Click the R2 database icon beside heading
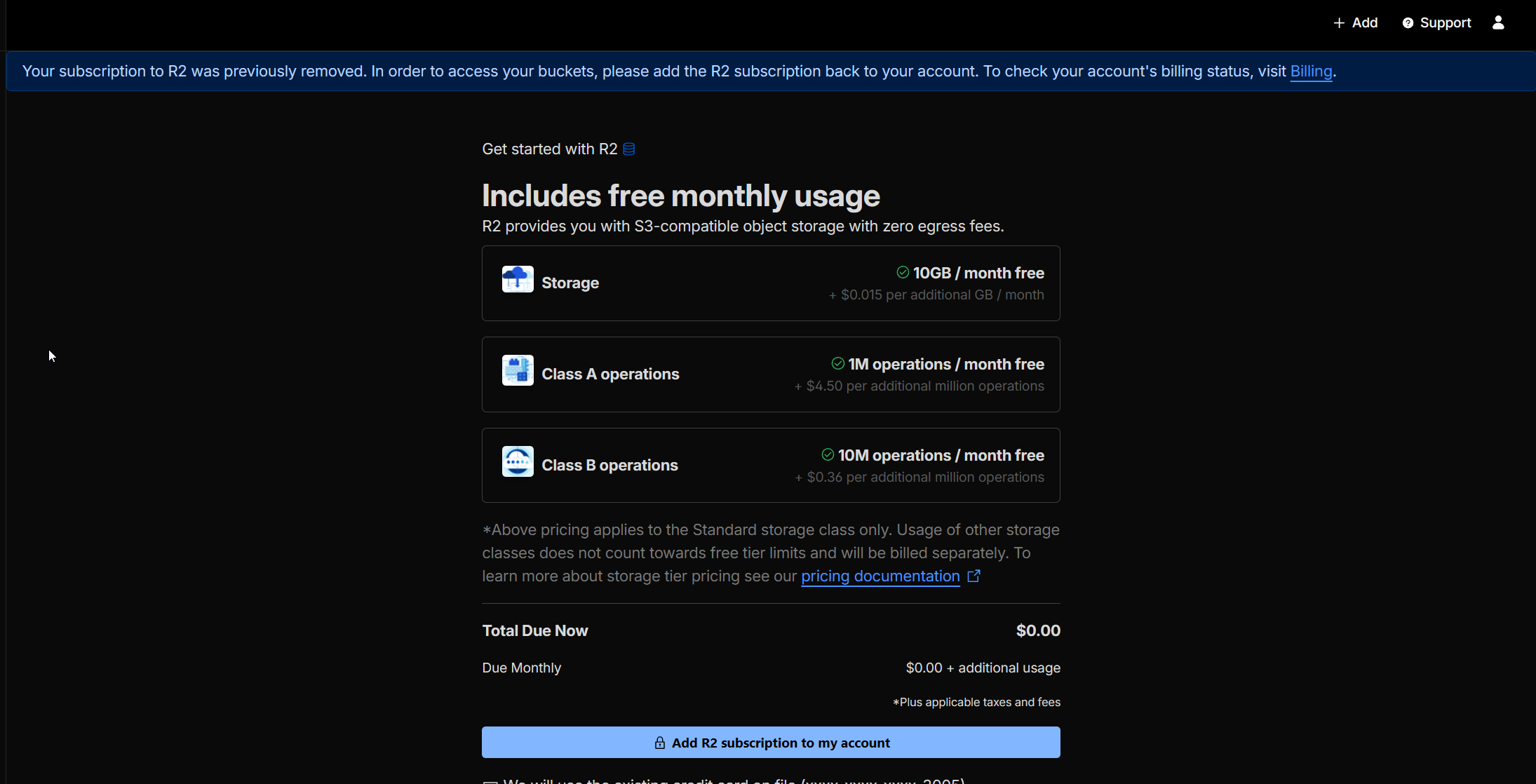 point(629,149)
